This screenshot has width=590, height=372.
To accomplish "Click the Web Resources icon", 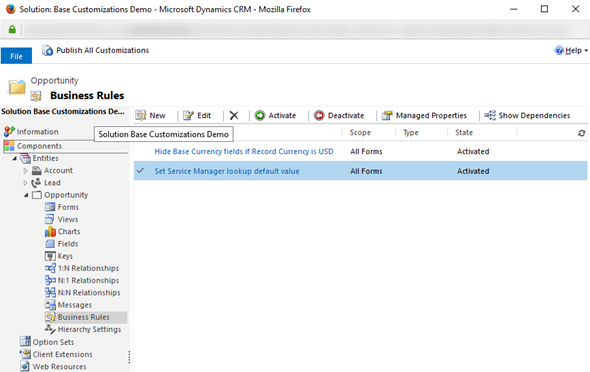I will tap(25, 366).
